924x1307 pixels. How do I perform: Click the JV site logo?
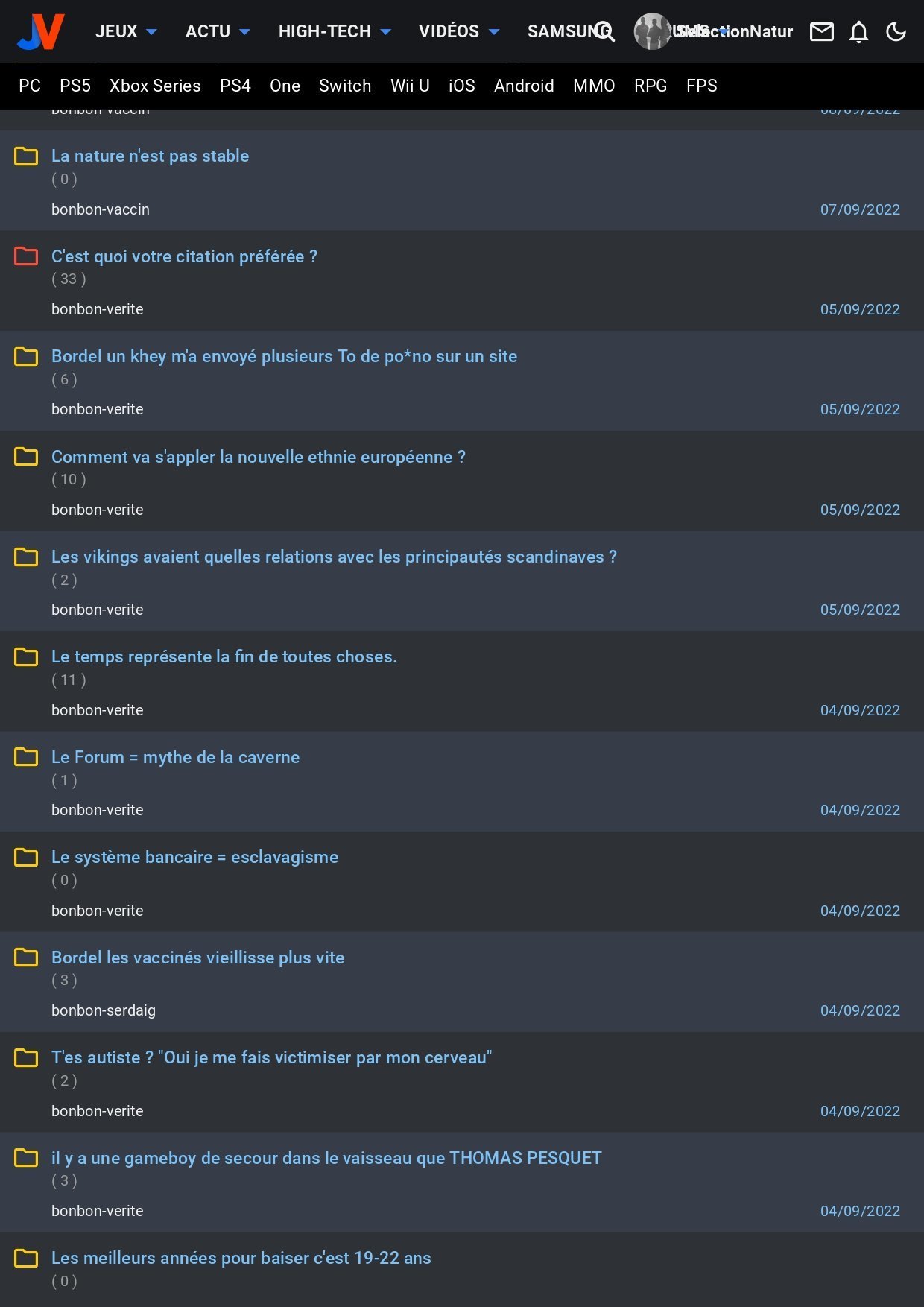click(41, 31)
